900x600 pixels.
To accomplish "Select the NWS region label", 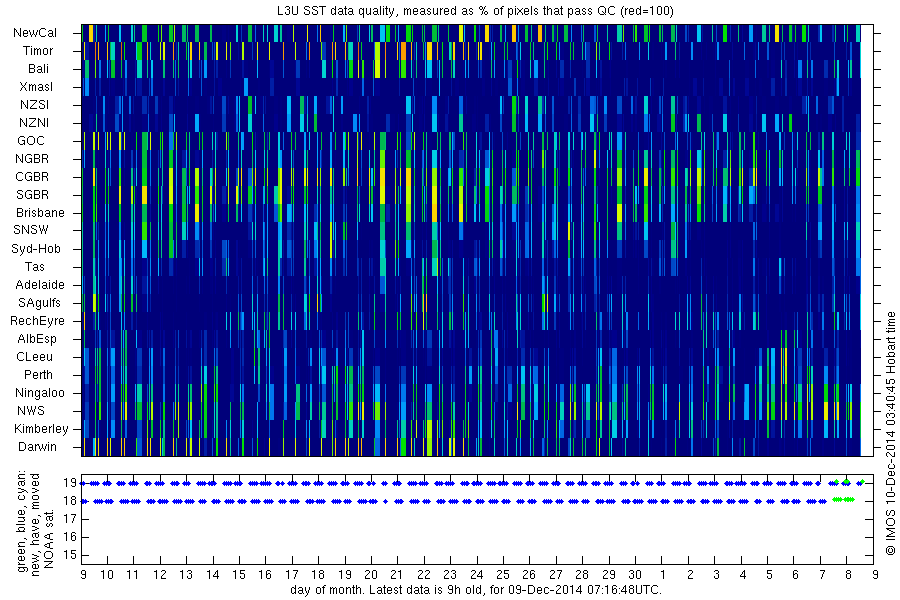I will [x=30, y=411].
